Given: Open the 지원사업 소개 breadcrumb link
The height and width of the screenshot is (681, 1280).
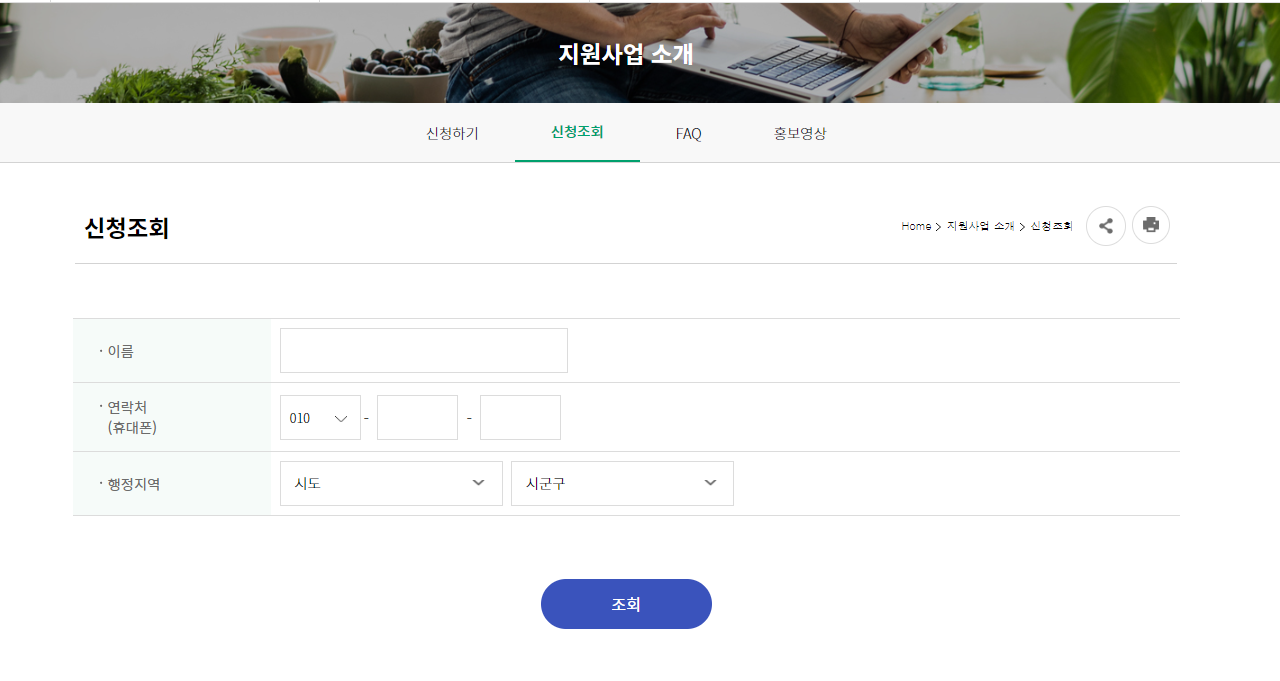Looking at the screenshot, I should point(981,226).
